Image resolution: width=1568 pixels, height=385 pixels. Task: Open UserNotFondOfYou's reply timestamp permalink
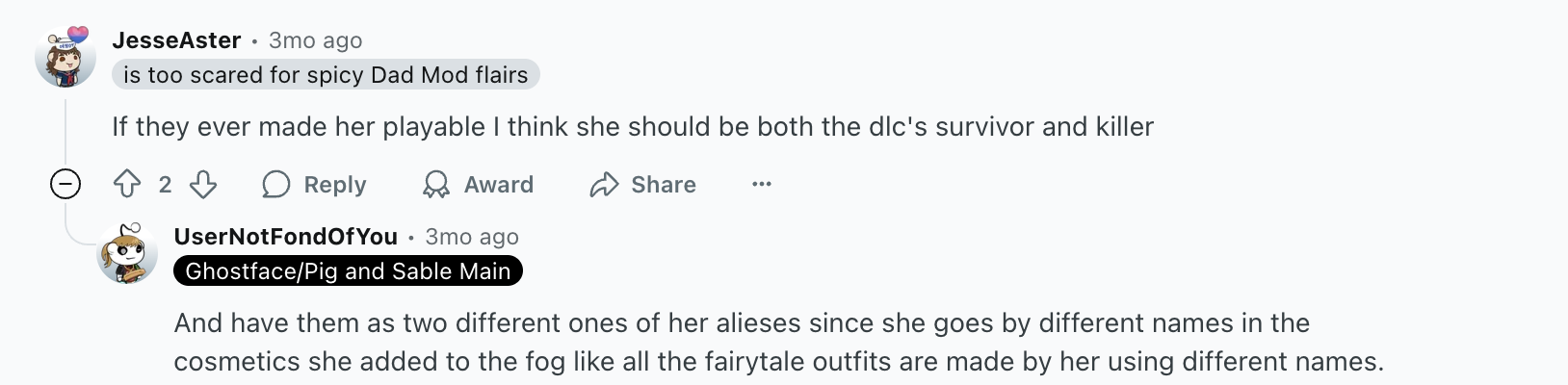tap(472, 237)
